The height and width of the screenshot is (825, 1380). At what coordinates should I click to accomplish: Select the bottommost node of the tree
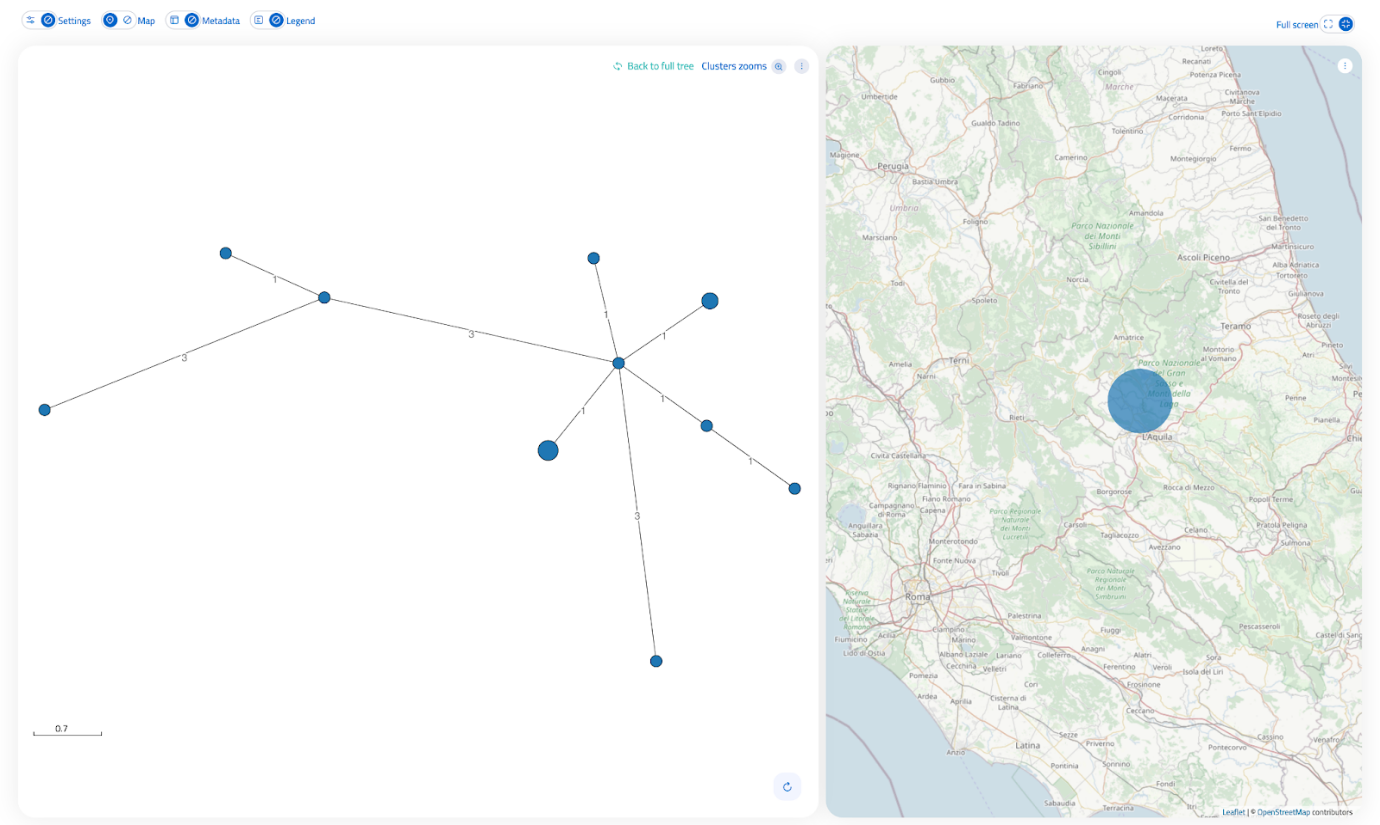click(656, 661)
